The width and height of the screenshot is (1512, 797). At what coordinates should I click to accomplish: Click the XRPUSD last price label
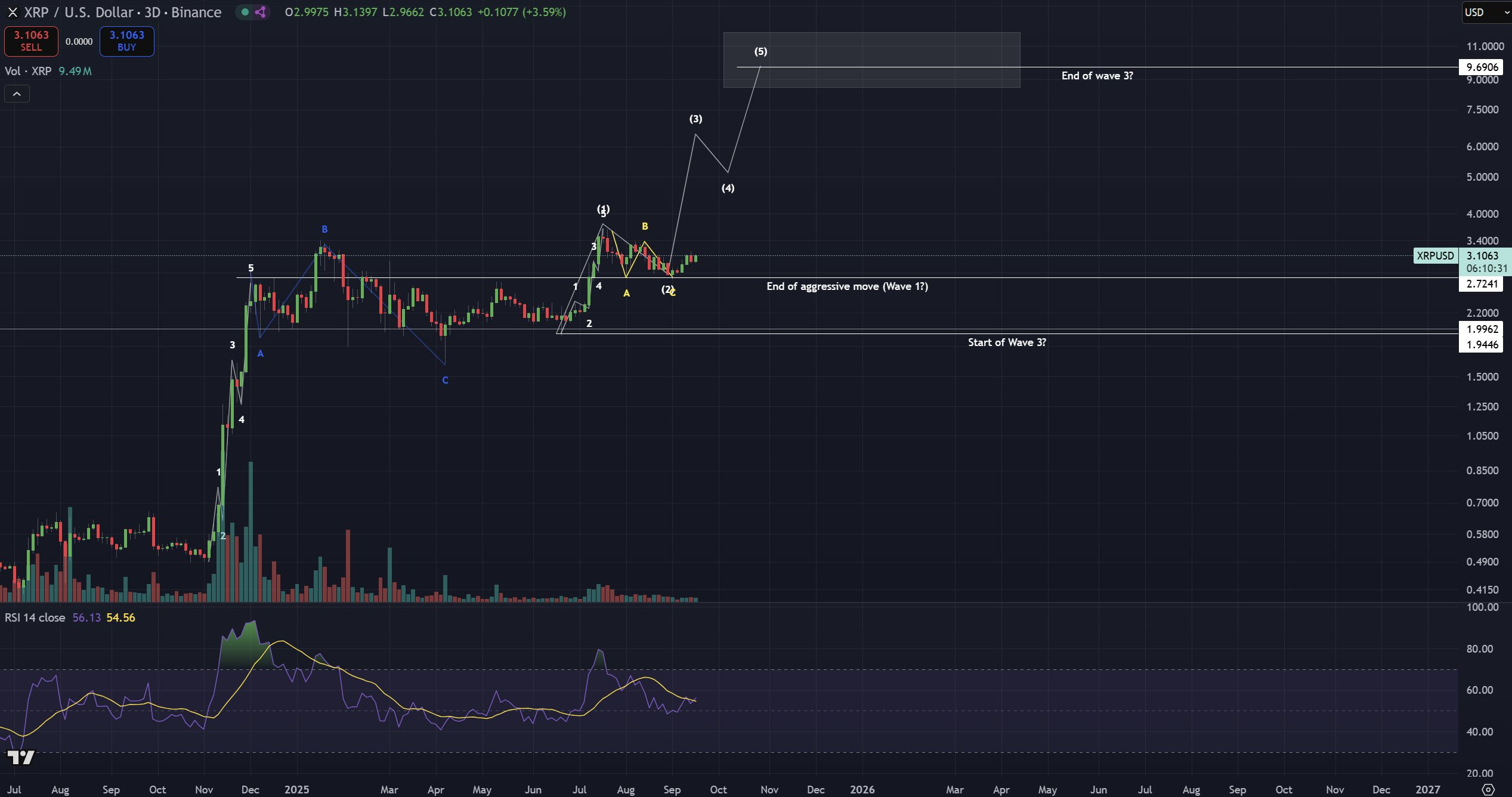tap(1435, 255)
